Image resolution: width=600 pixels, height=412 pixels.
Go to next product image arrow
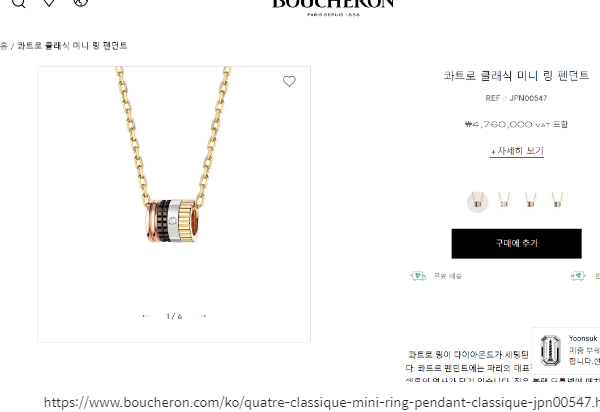[203, 316]
